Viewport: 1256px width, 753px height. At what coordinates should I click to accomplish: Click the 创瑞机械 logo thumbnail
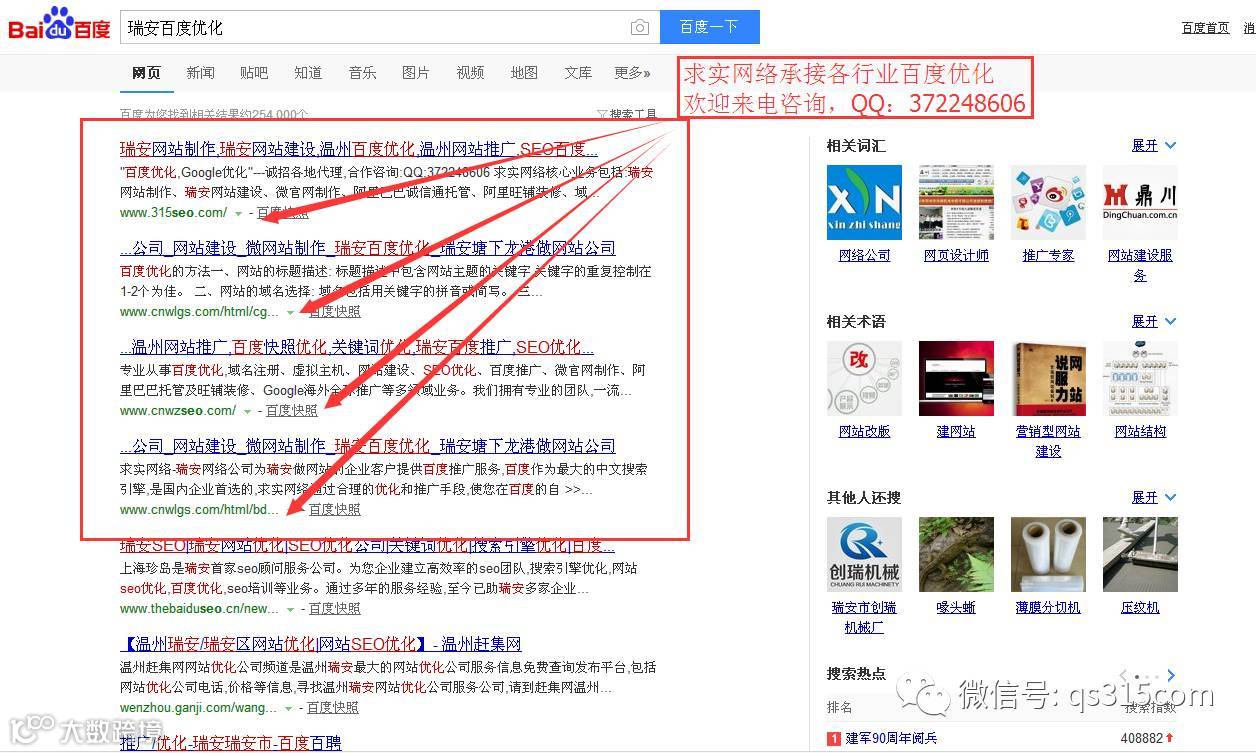tap(864, 555)
